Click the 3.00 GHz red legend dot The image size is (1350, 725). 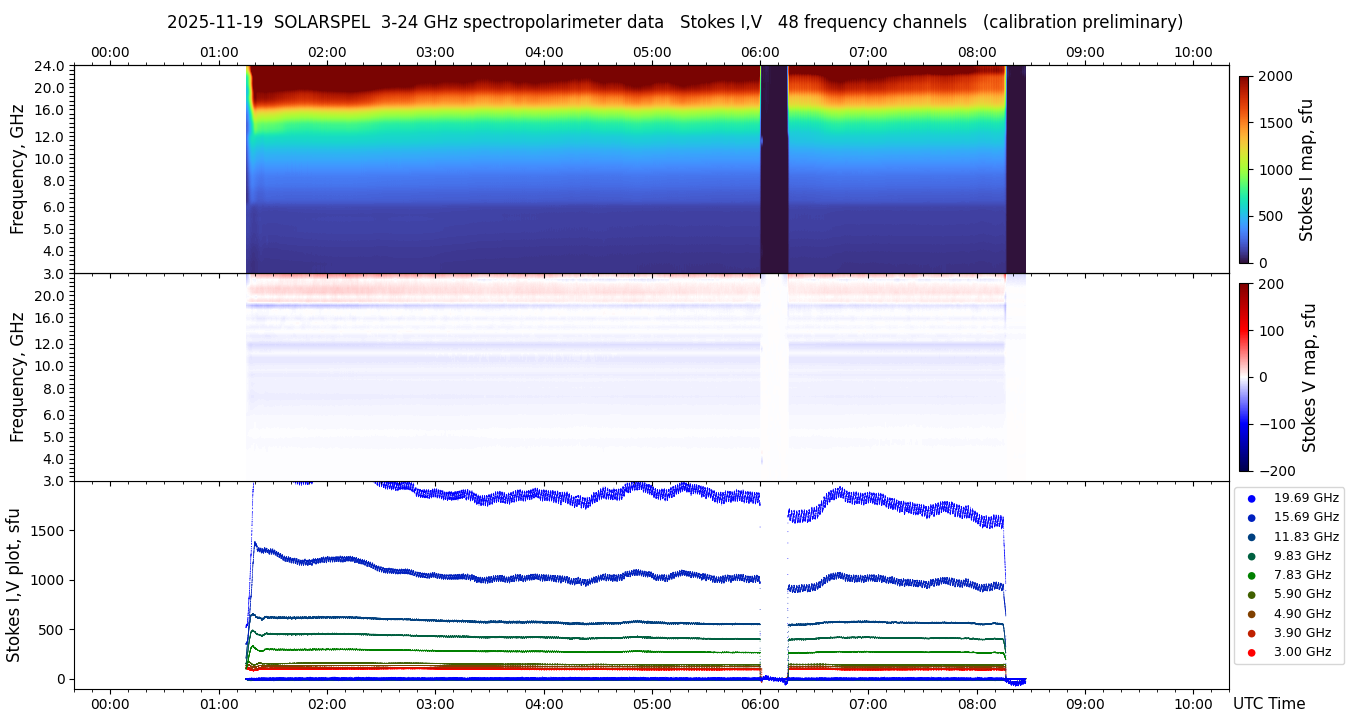point(1251,652)
